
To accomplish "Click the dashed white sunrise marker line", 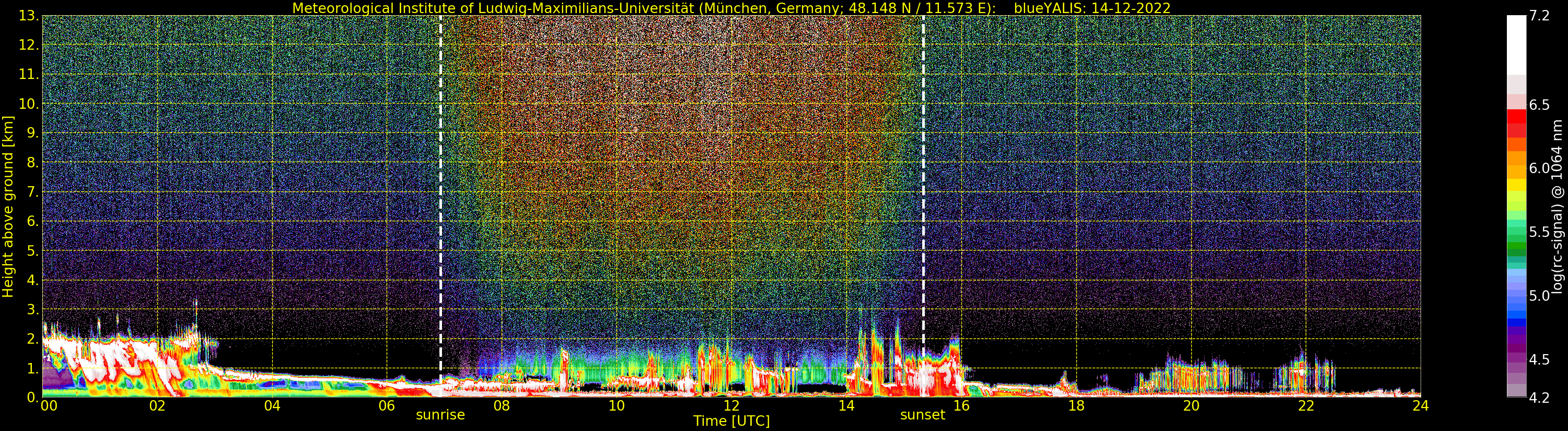I will click(x=440, y=206).
